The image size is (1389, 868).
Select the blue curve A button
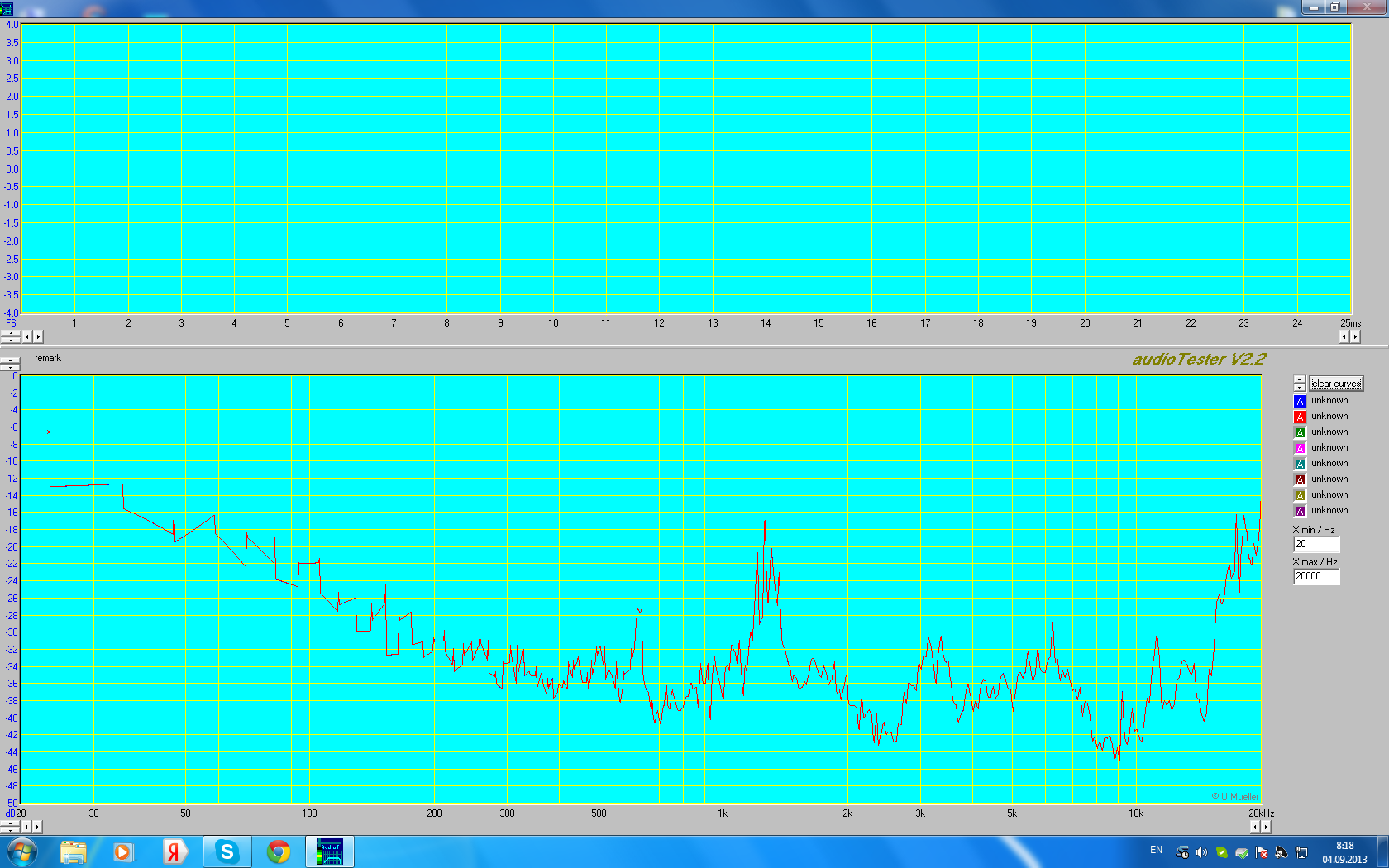pyautogui.click(x=1300, y=401)
